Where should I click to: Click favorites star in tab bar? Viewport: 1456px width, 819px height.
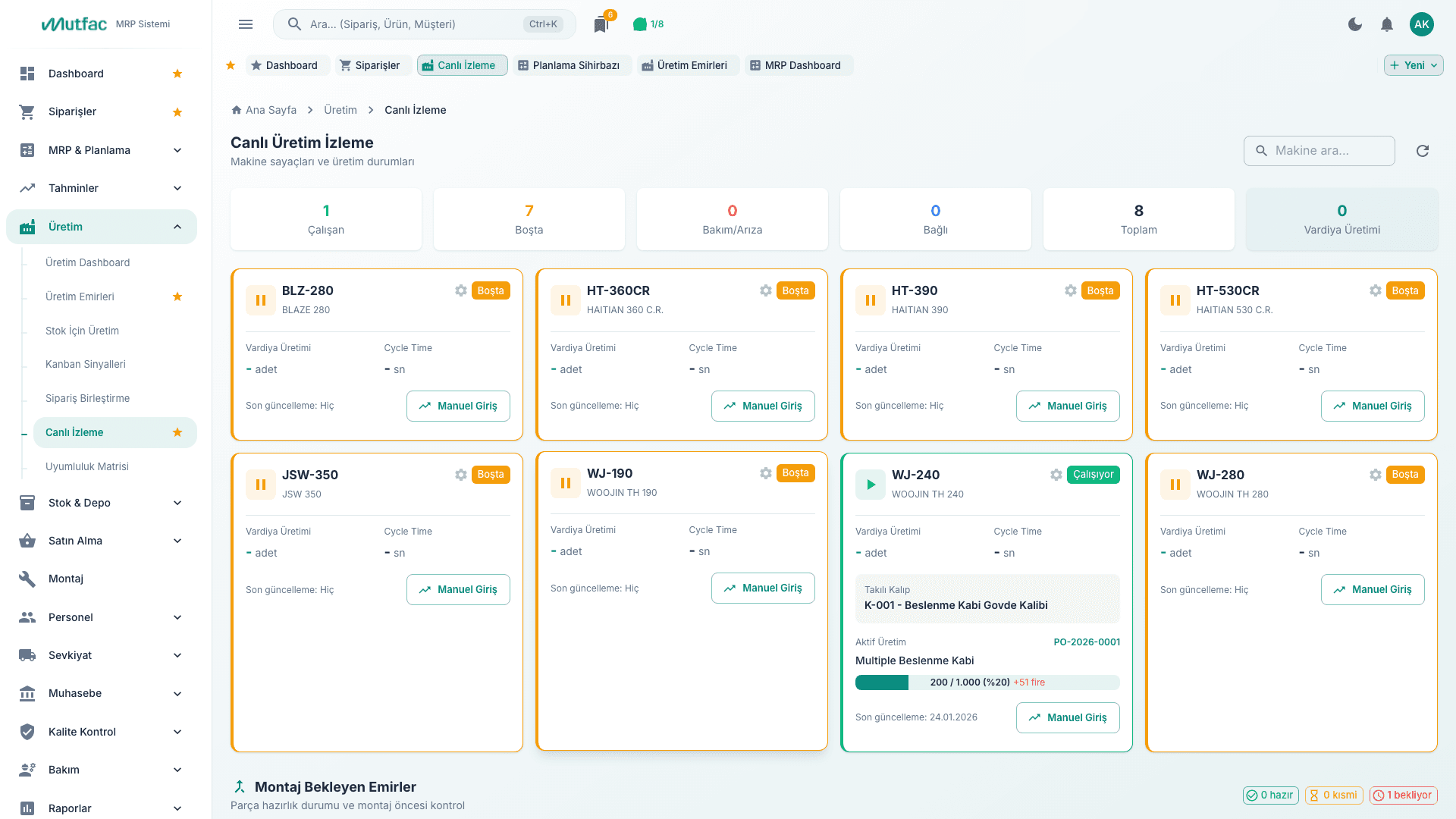(231, 65)
